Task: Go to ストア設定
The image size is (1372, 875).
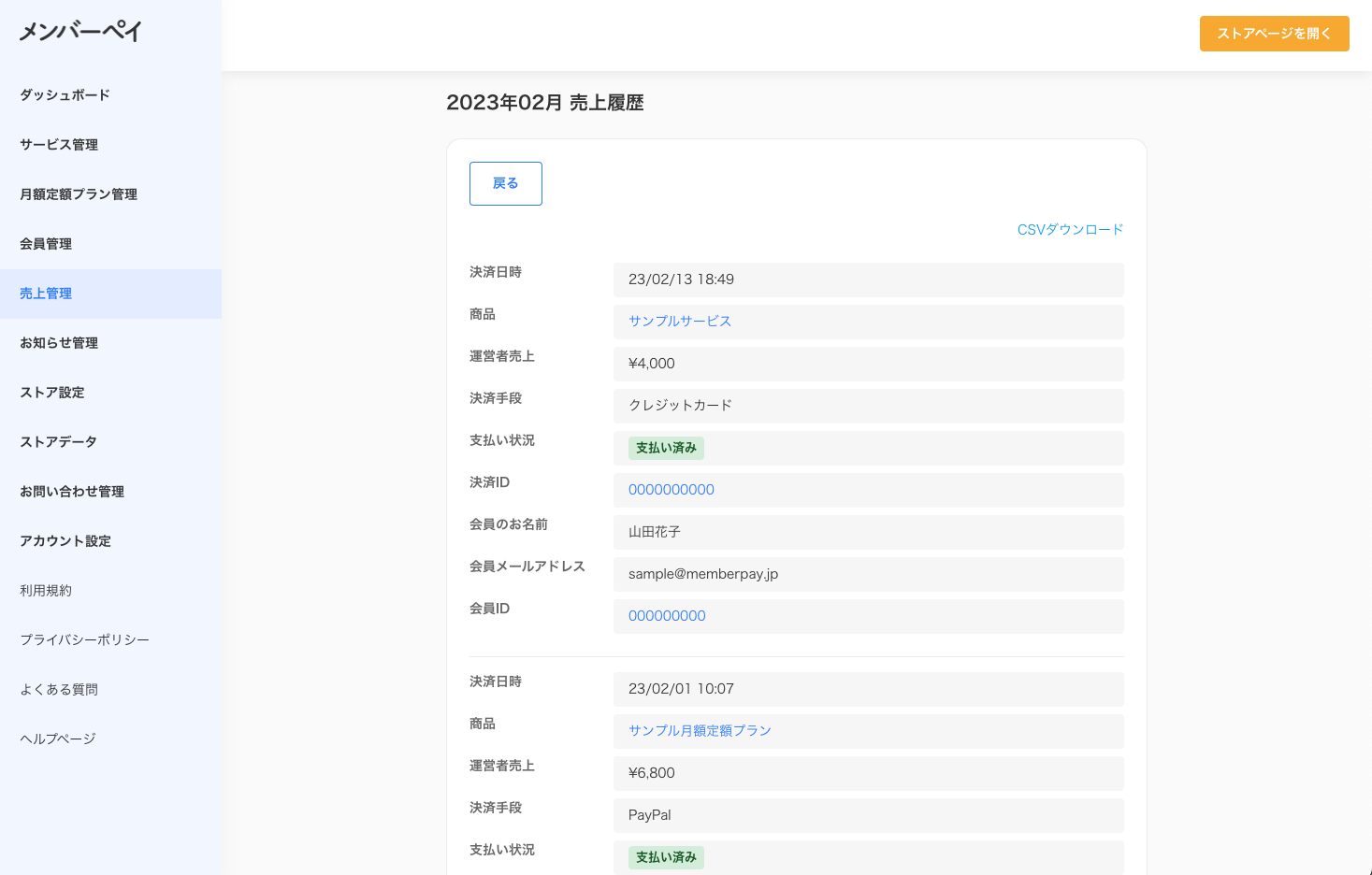Action: point(52,393)
